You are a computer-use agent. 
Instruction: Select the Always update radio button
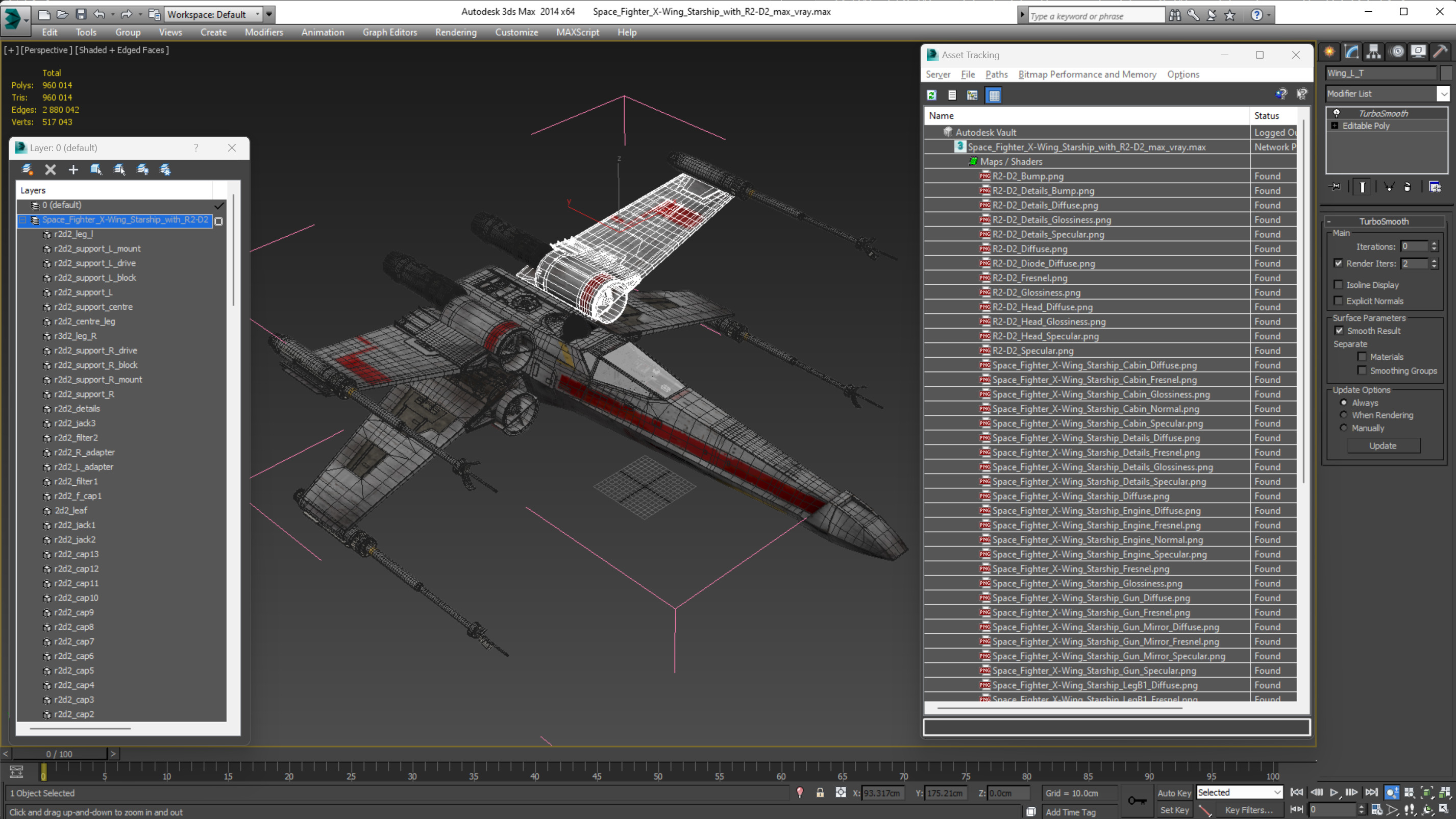1344,403
